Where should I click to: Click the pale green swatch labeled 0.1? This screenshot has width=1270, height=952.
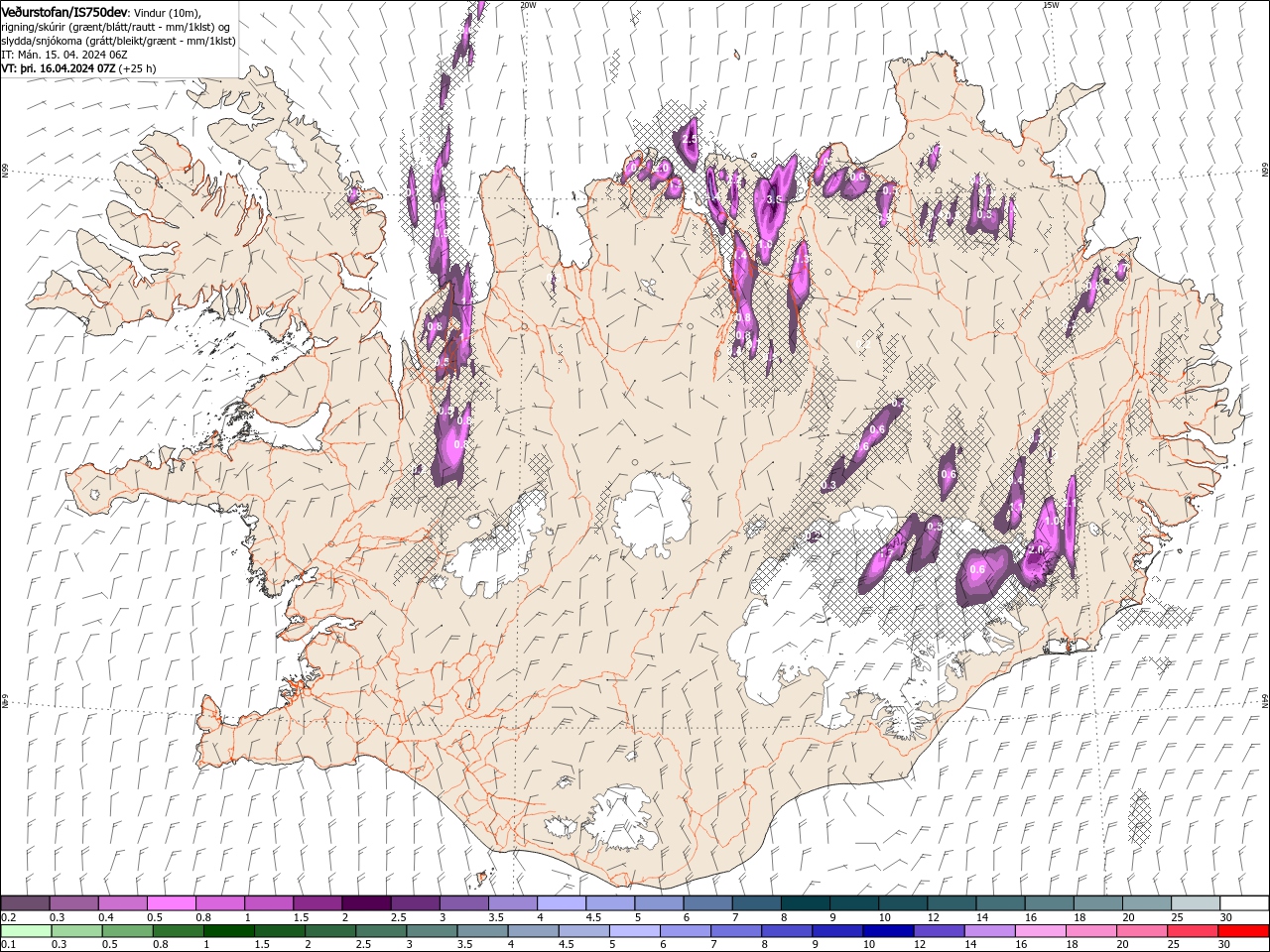tap(26, 931)
